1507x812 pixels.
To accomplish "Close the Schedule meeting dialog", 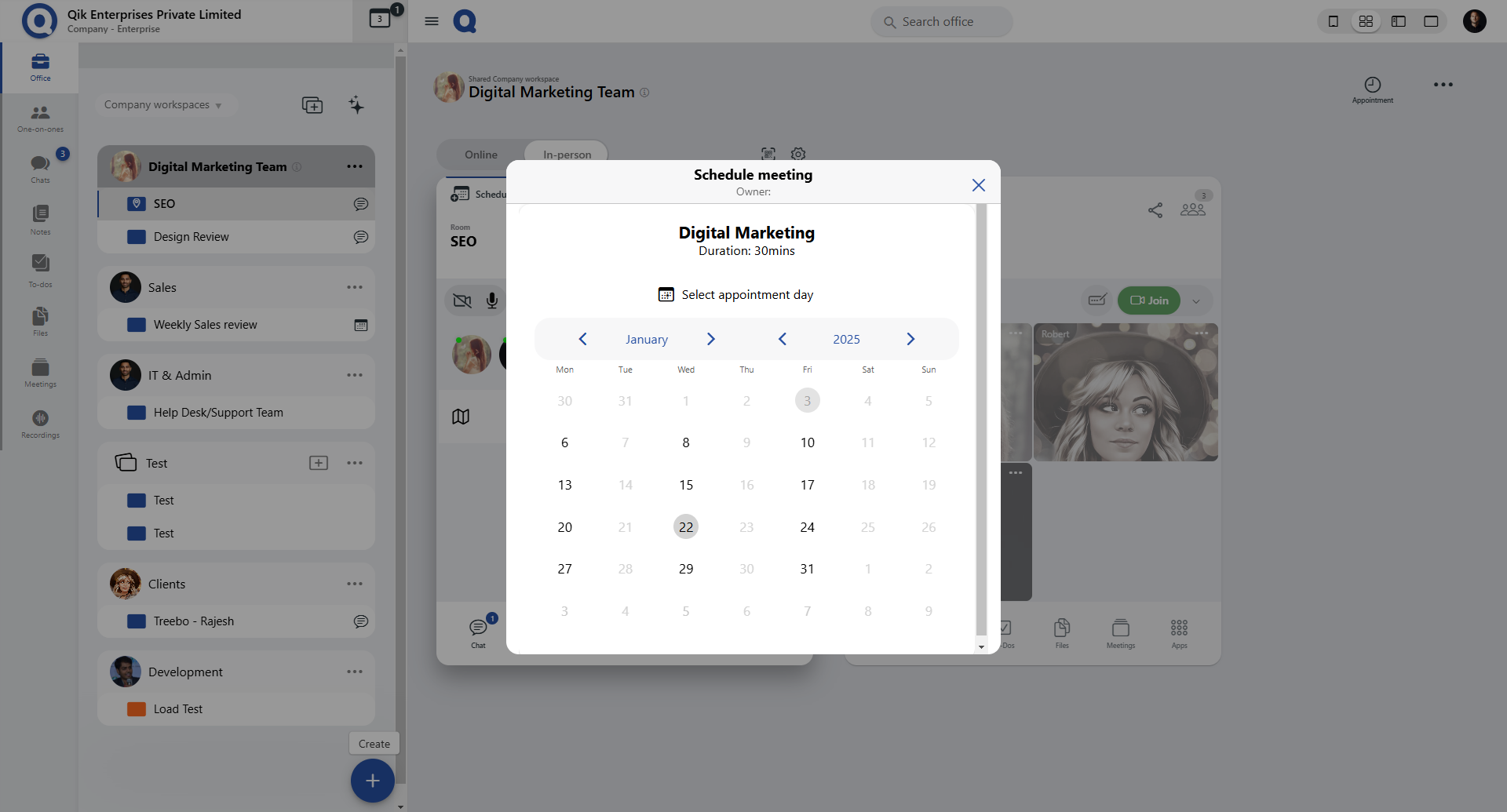I will 978,185.
